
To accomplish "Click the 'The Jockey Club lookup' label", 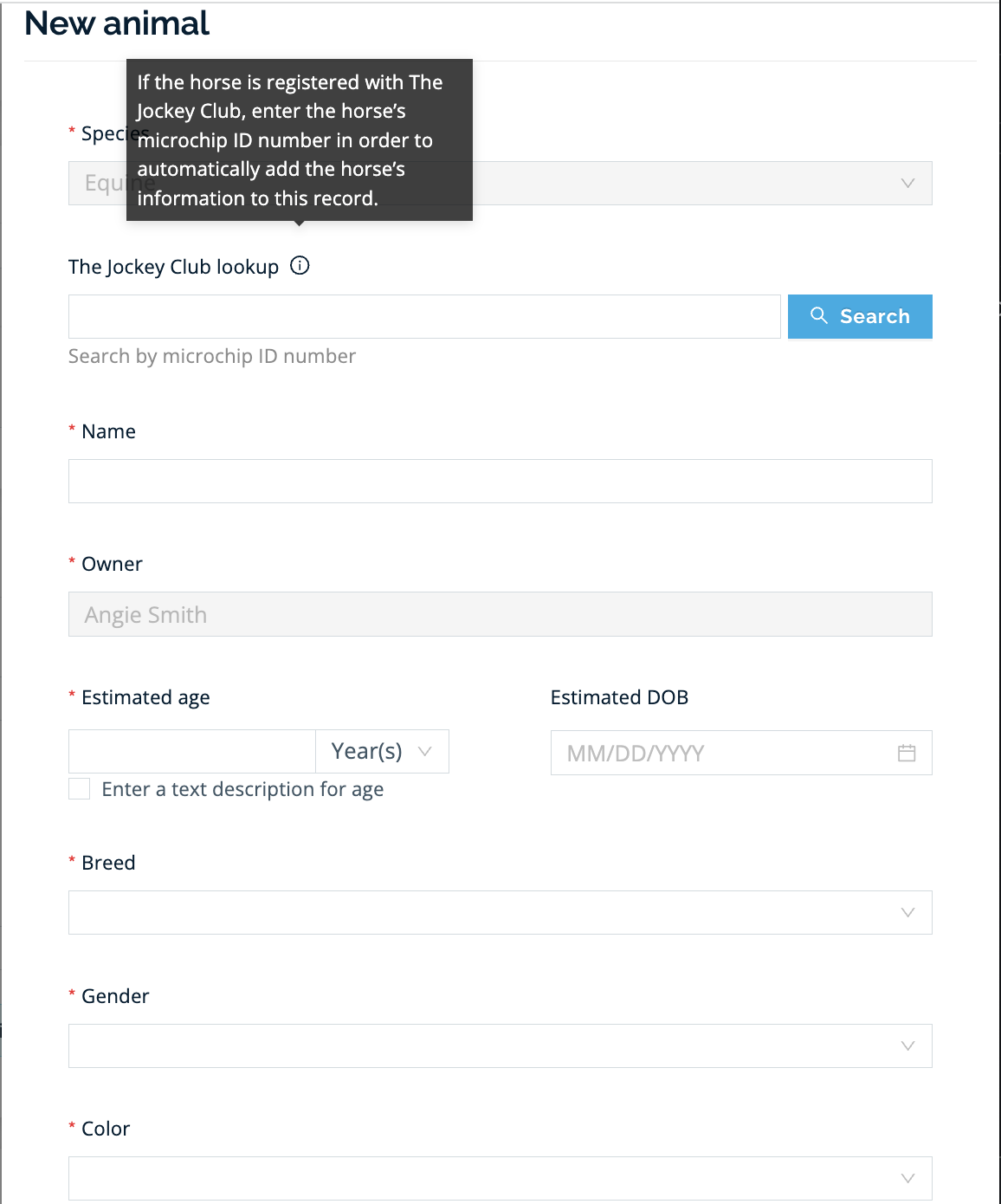I will click(173, 267).
